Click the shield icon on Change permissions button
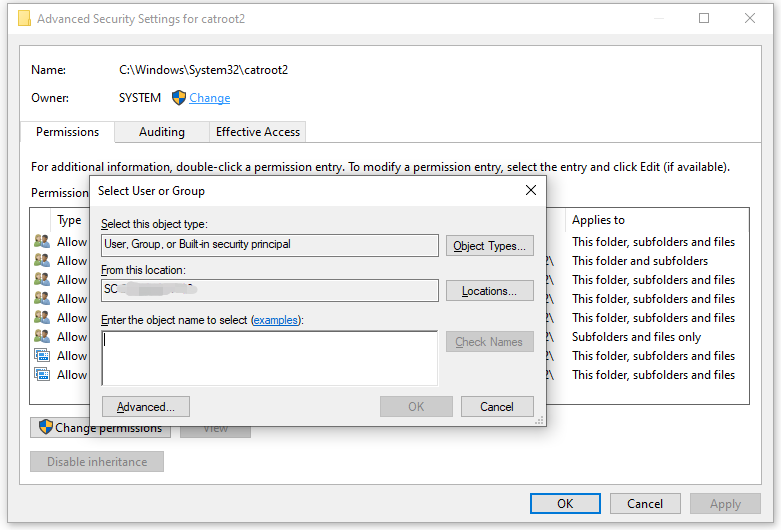The width and height of the screenshot is (781, 530). (45, 428)
